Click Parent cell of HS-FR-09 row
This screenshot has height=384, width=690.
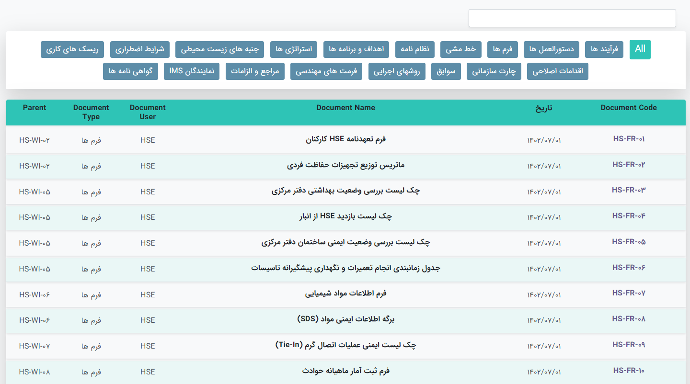click(x=34, y=346)
